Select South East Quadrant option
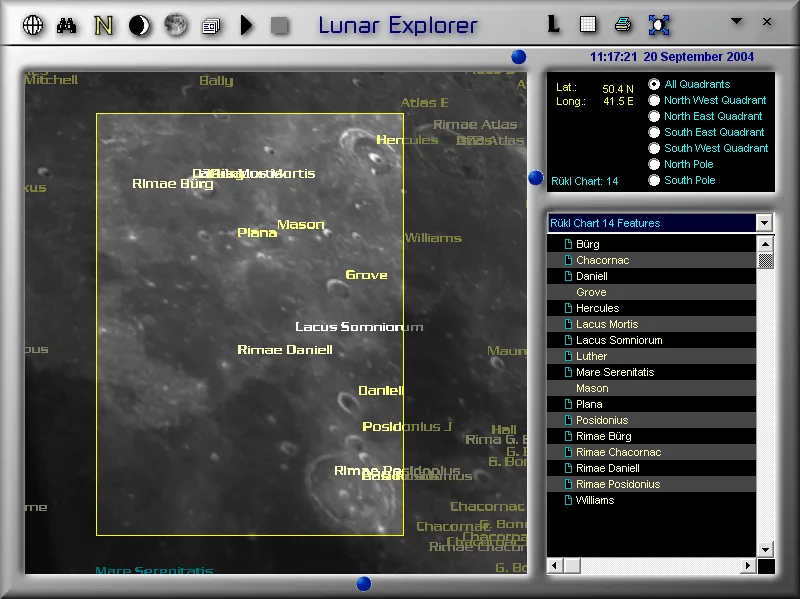This screenshot has height=599, width=800. click(x=654, y=132)
